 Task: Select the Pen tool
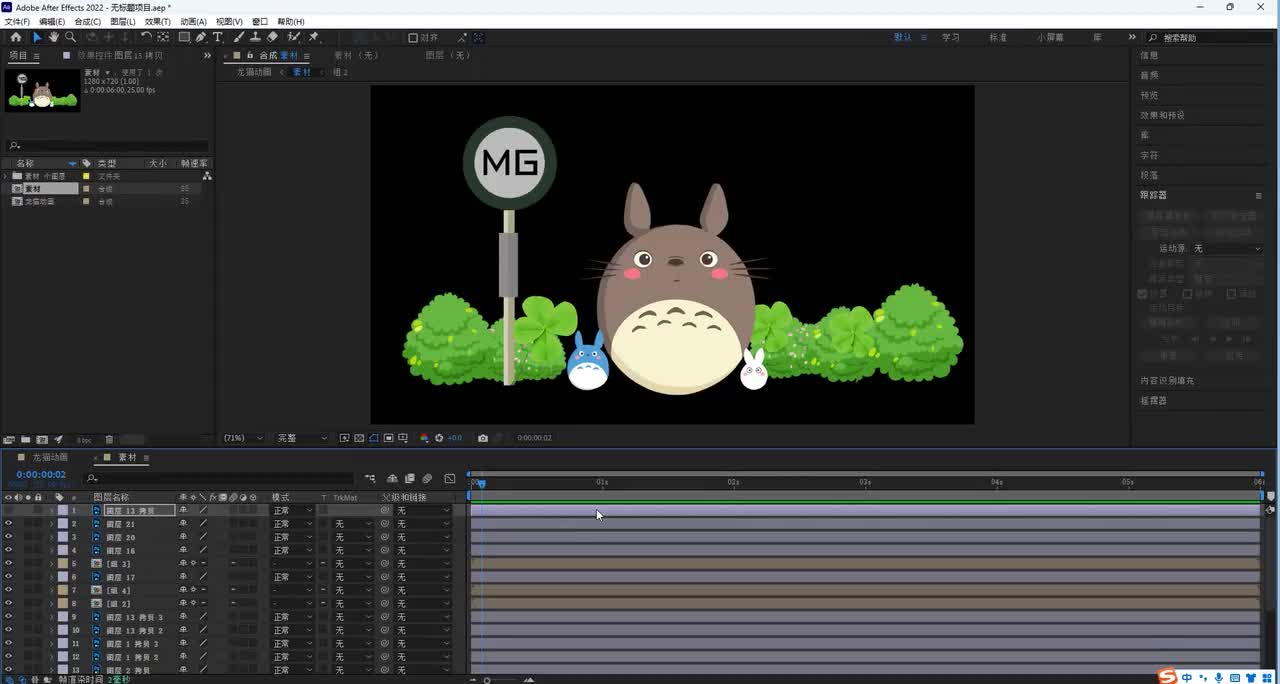[201, 37]
